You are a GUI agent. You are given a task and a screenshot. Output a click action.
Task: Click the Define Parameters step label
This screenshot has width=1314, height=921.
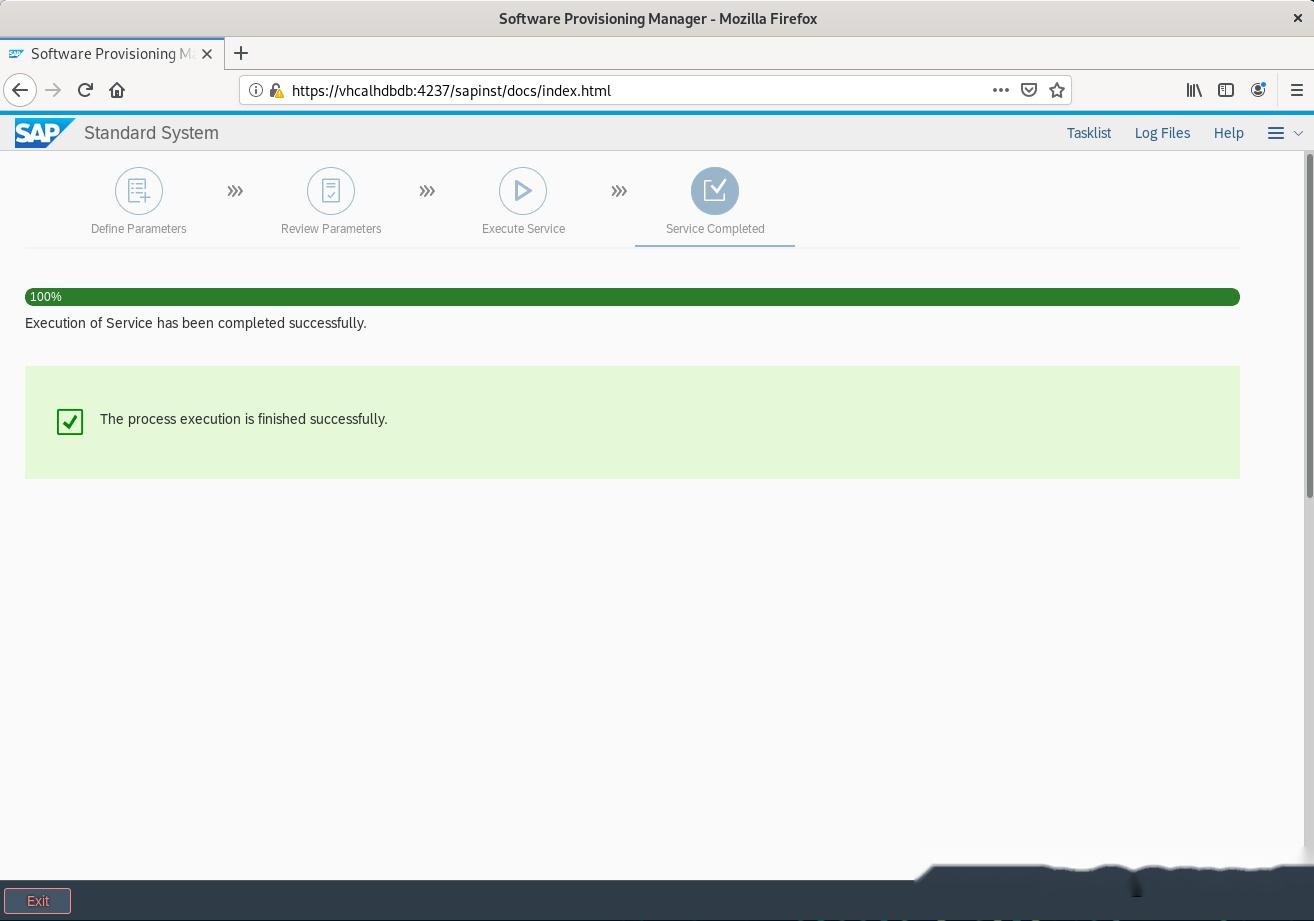coord(139,229)
